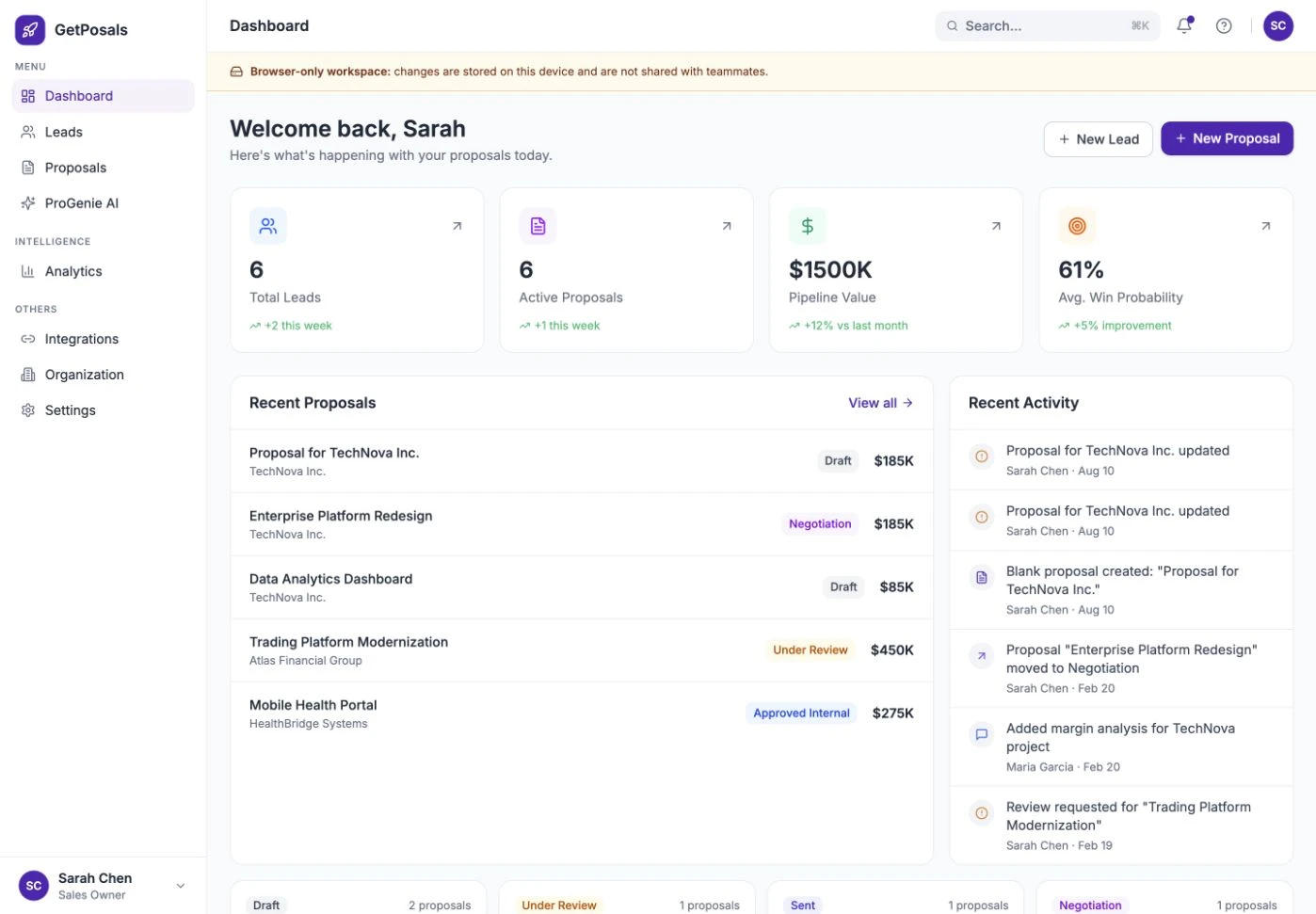This screenshot has width=1316, height=914.
Task: Click comment icon beside margin analysis activity
Action: 981,734
